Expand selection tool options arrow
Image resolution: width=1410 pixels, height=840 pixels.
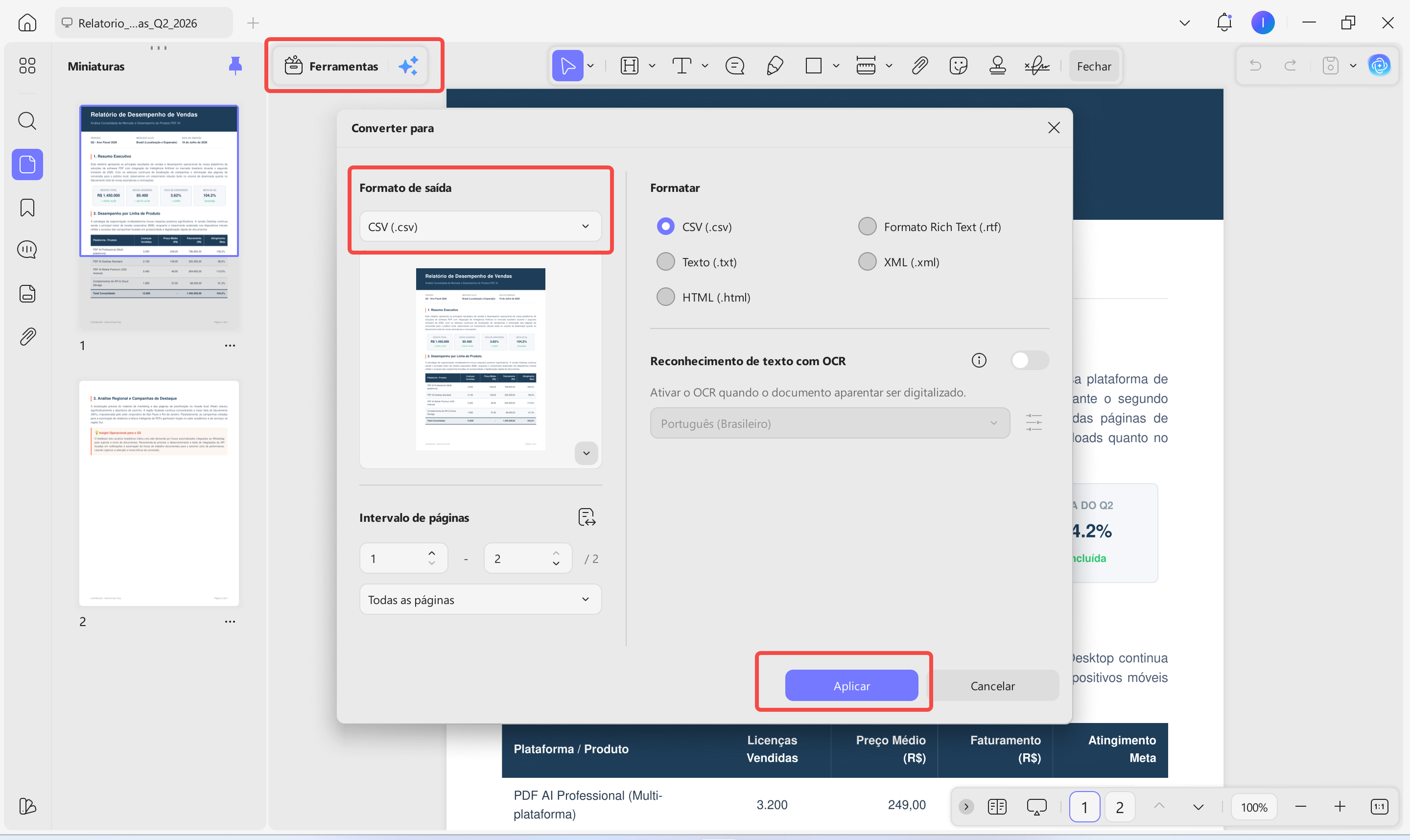tap(591, 66)
